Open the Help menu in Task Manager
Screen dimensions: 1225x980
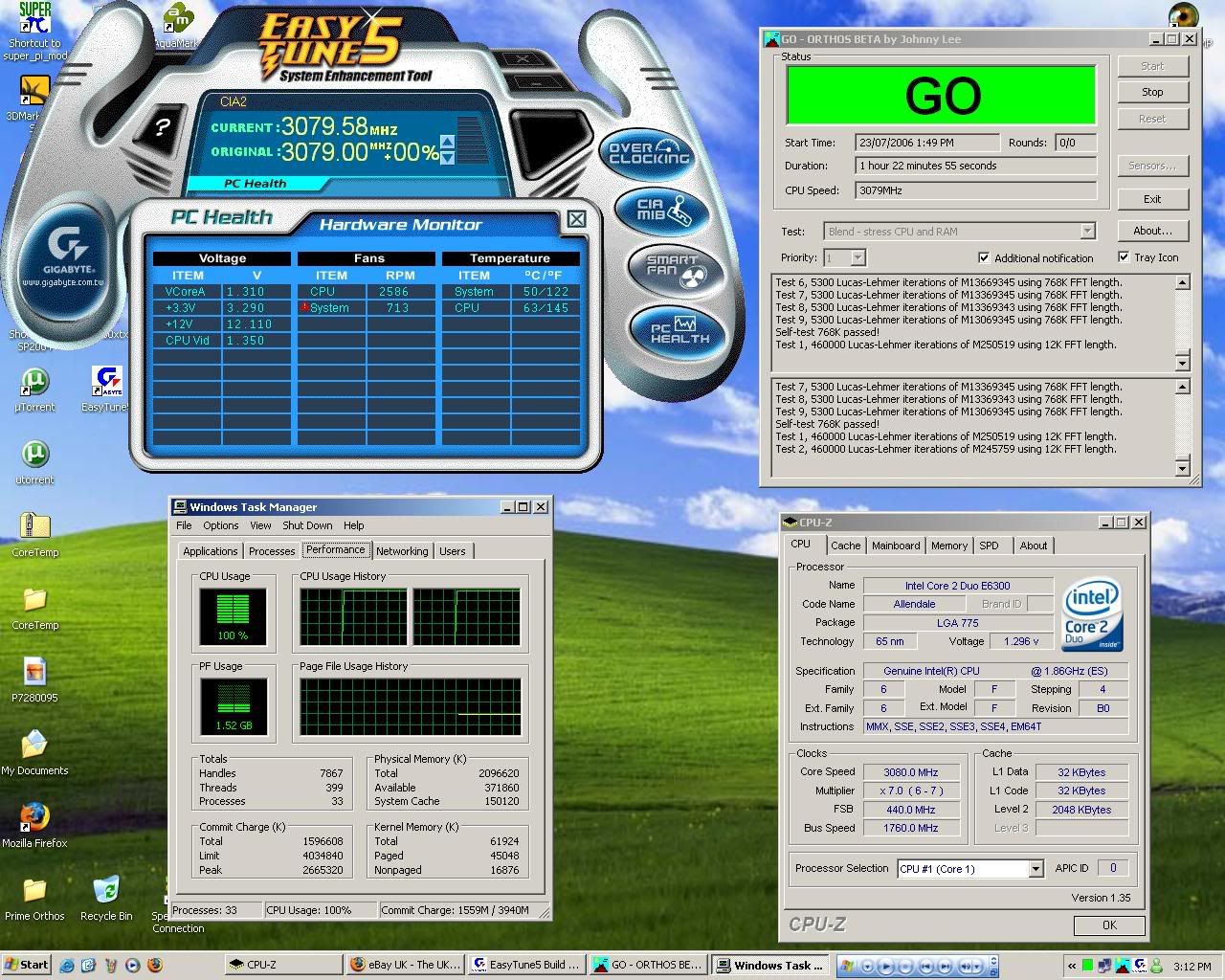[354, 525]
